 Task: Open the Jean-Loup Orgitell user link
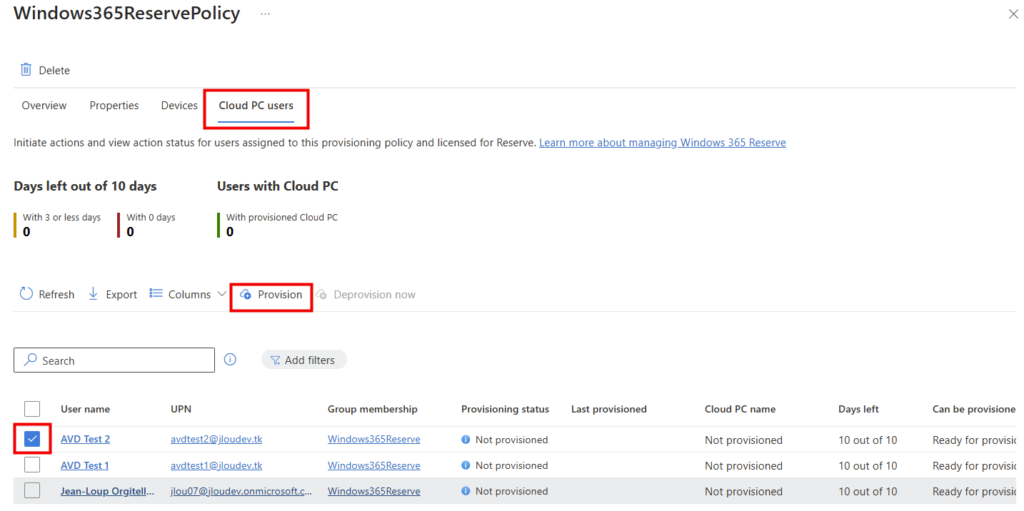(x=108, y=491)
